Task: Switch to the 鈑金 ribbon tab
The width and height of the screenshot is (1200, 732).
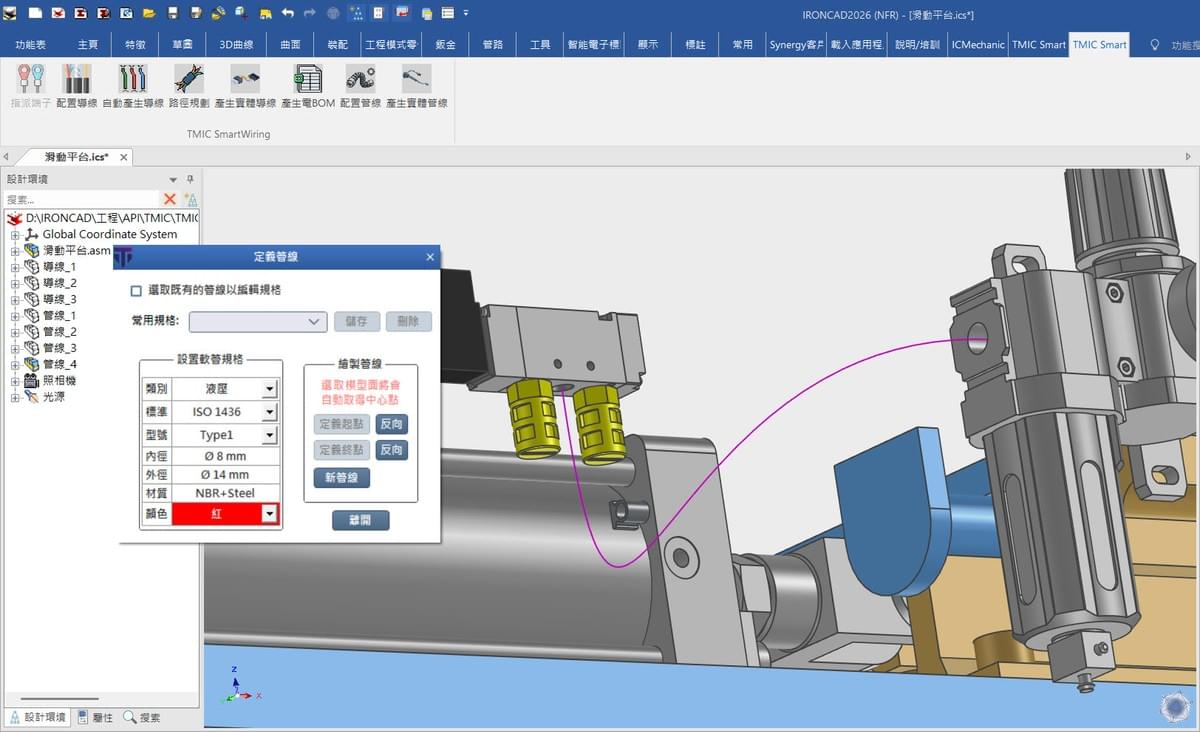Action: (446, 45)
